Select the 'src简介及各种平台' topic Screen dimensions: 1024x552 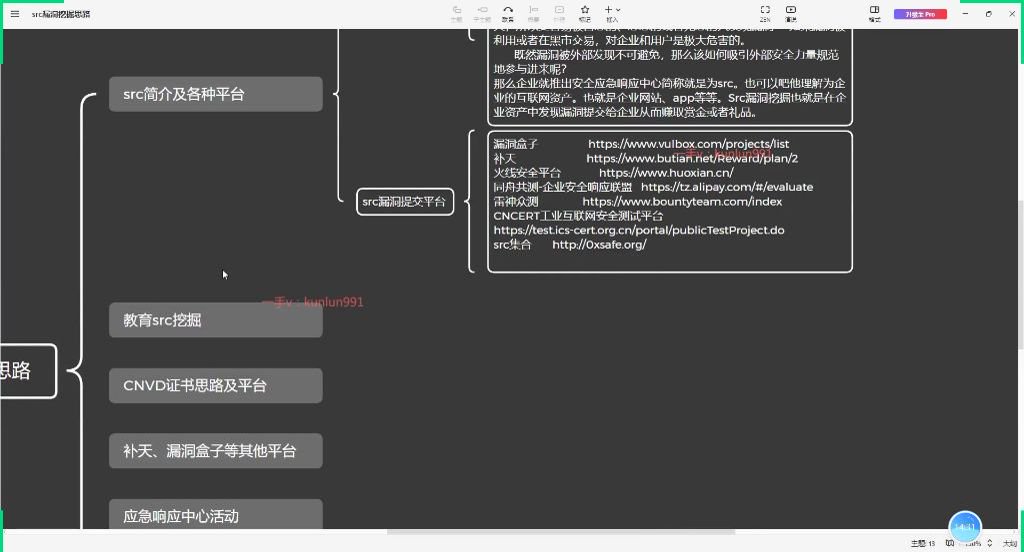coord(216,94)
